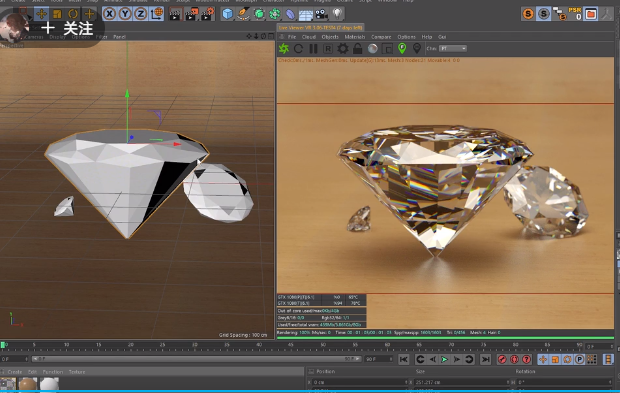Toggle X axis lock
This screenshot has height=393, width=620.
[x=109, y=14]
